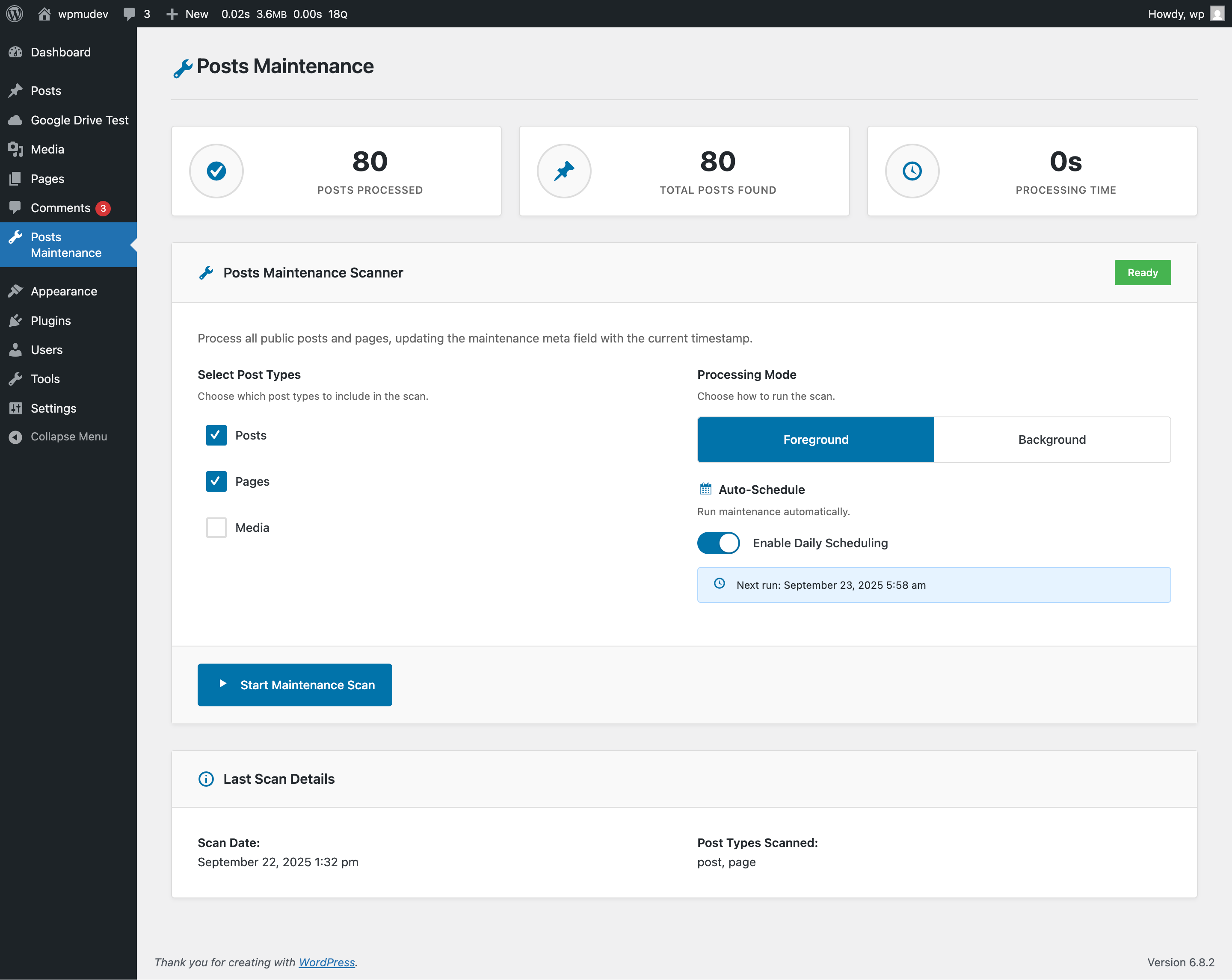Select Background processing mode
1232x980 pixels.
click(1052, 440)
